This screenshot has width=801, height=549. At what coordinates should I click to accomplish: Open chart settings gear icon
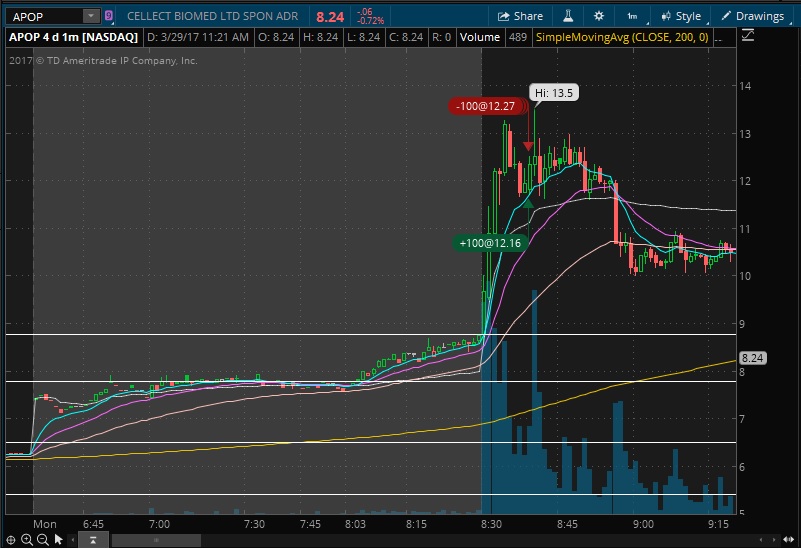click(599, 16)
